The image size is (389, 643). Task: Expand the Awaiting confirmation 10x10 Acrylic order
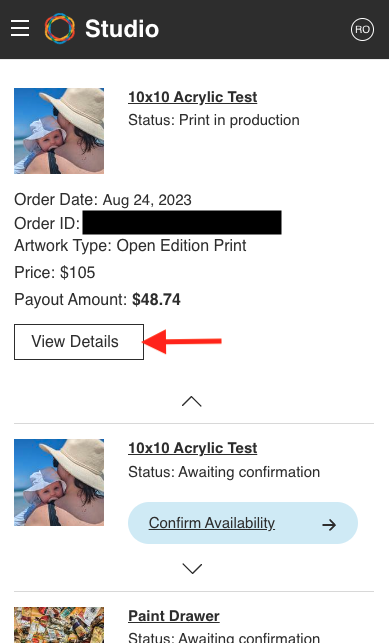pyautogui.click(x=191, y=568)
